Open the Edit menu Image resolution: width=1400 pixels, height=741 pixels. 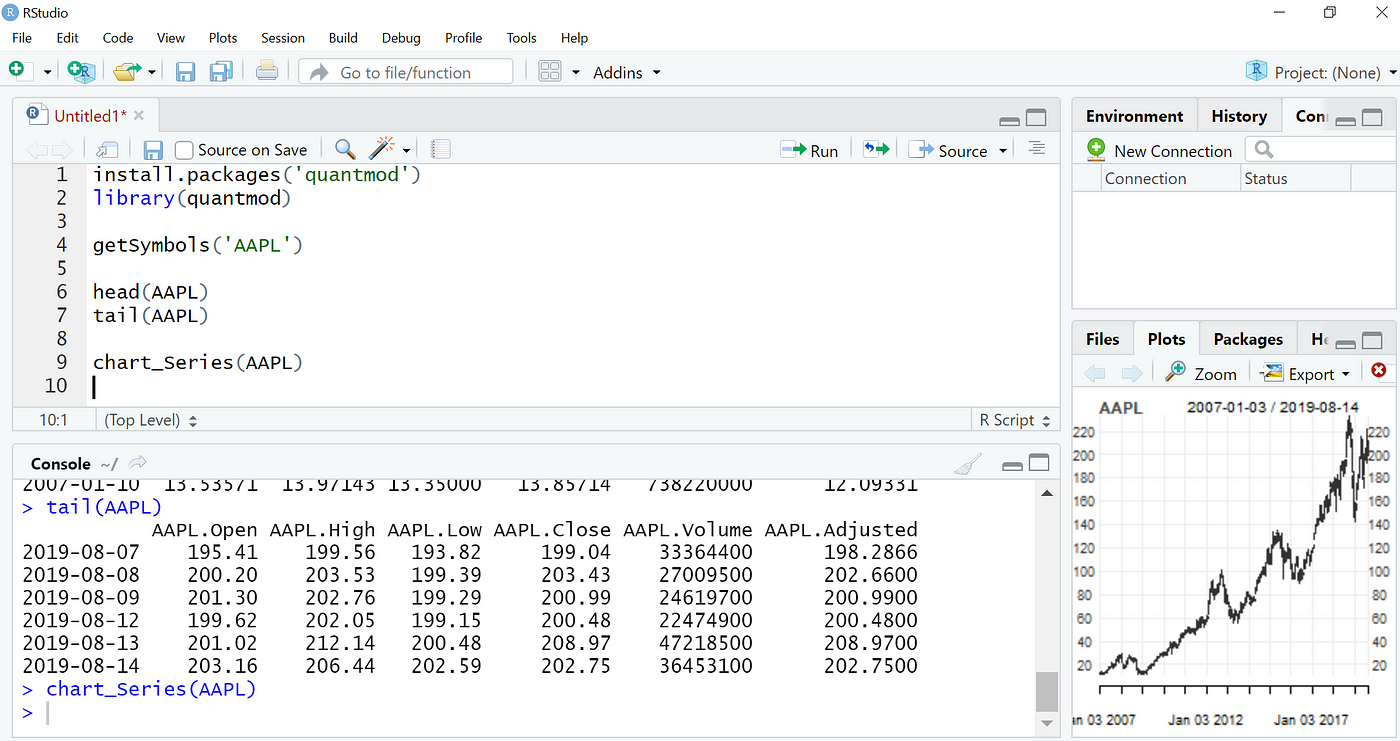pyautogui.click(x=67, y=38)
